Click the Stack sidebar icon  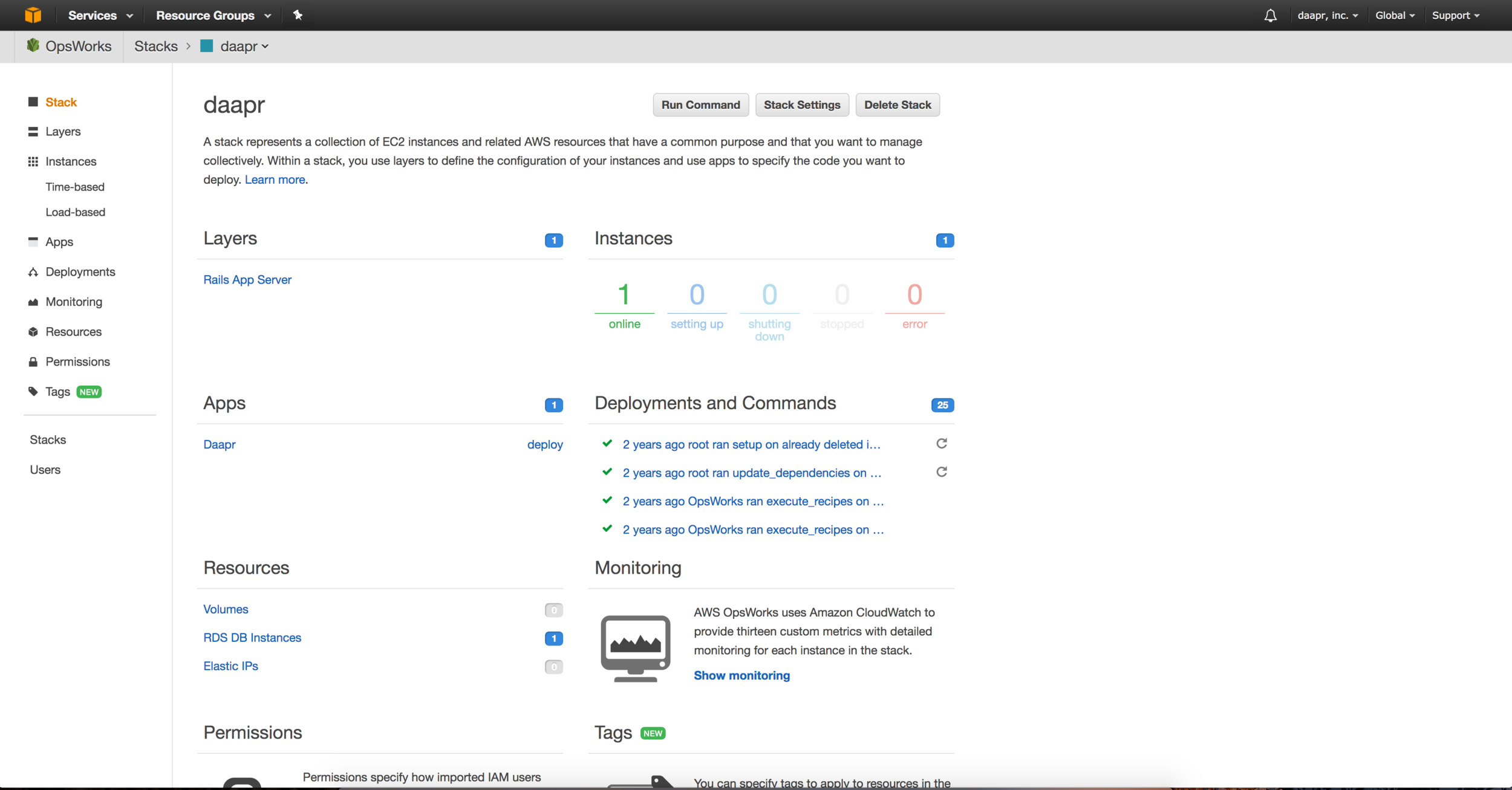(x=33, y=102)
